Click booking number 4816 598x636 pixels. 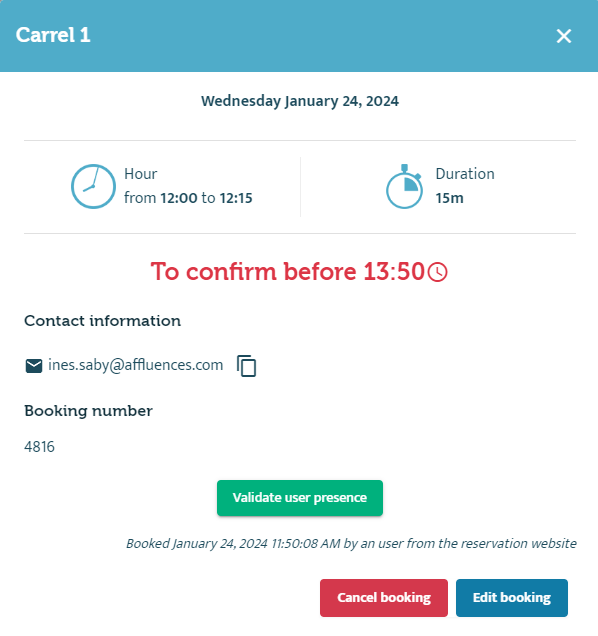pyautogui.click(x=39, y=447)
